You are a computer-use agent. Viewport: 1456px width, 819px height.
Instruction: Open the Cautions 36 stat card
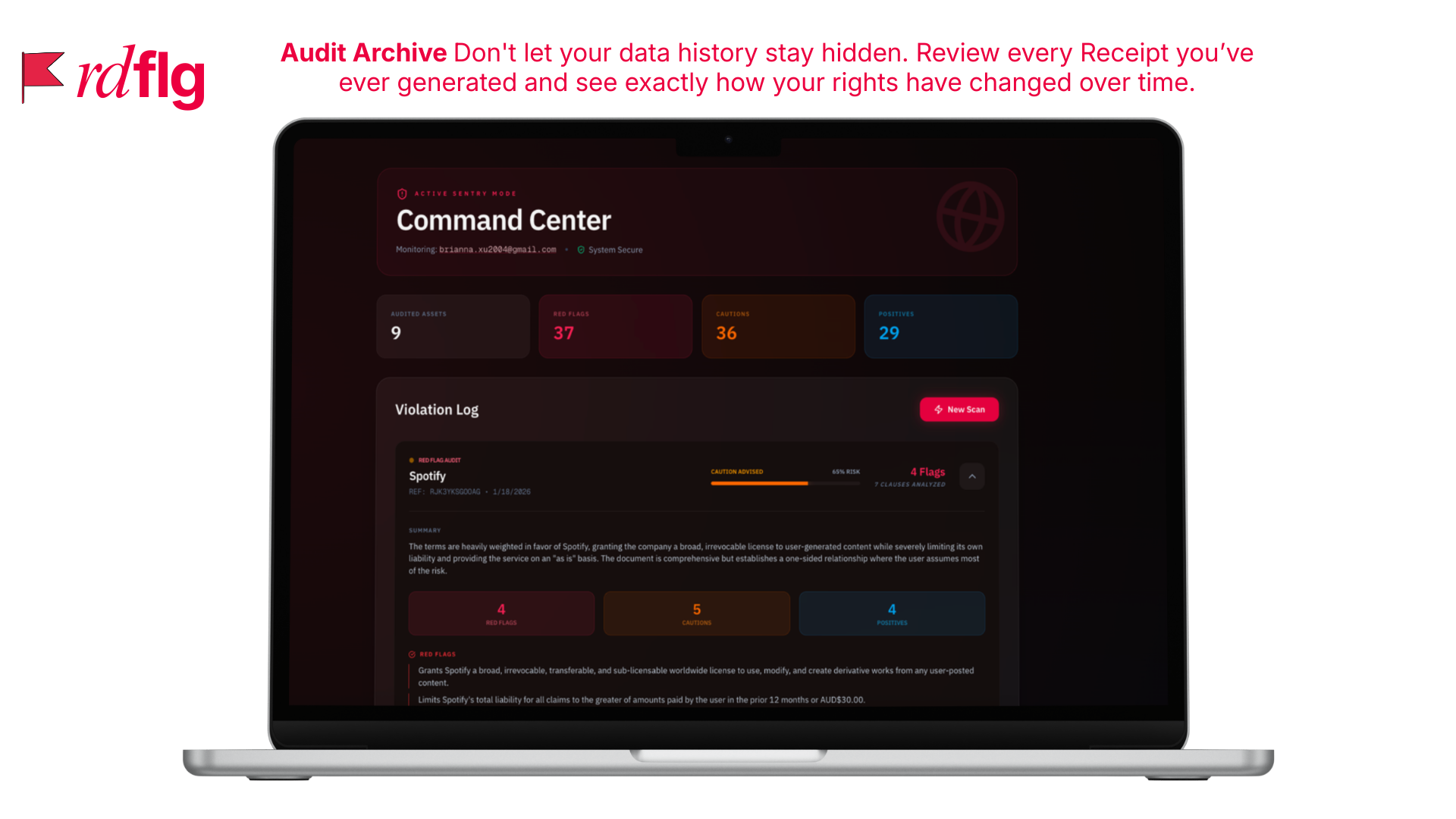(x=778, y=326)
